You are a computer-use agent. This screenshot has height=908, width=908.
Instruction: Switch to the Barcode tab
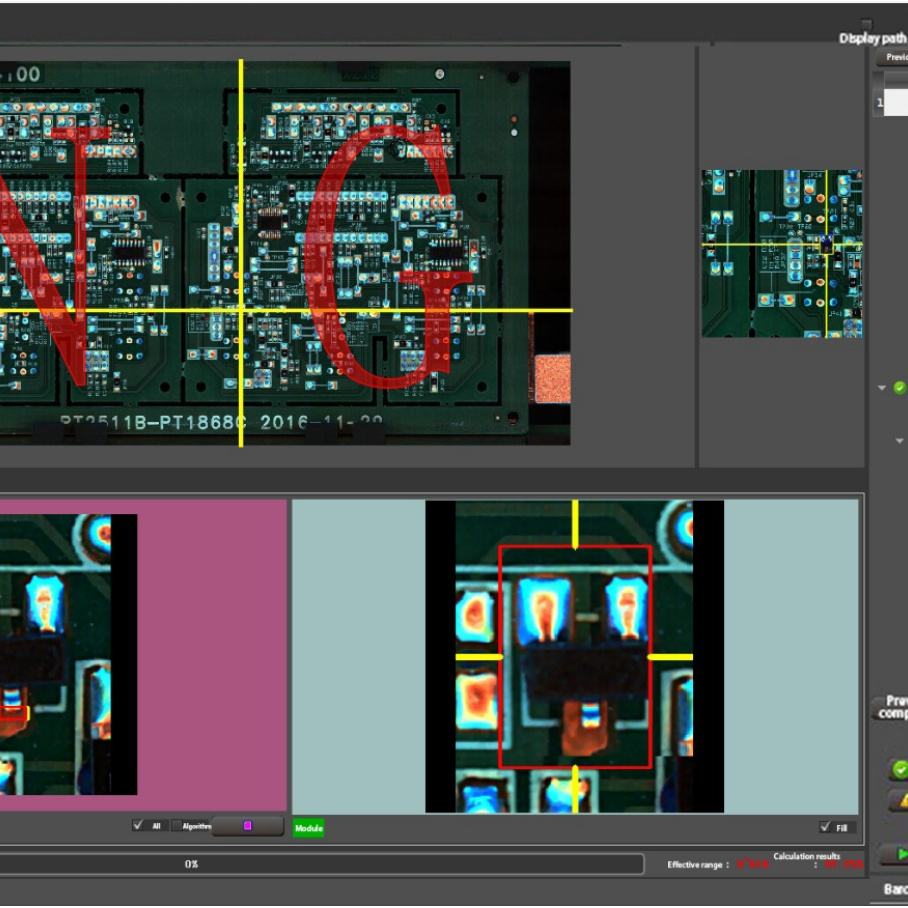point(894,889)
